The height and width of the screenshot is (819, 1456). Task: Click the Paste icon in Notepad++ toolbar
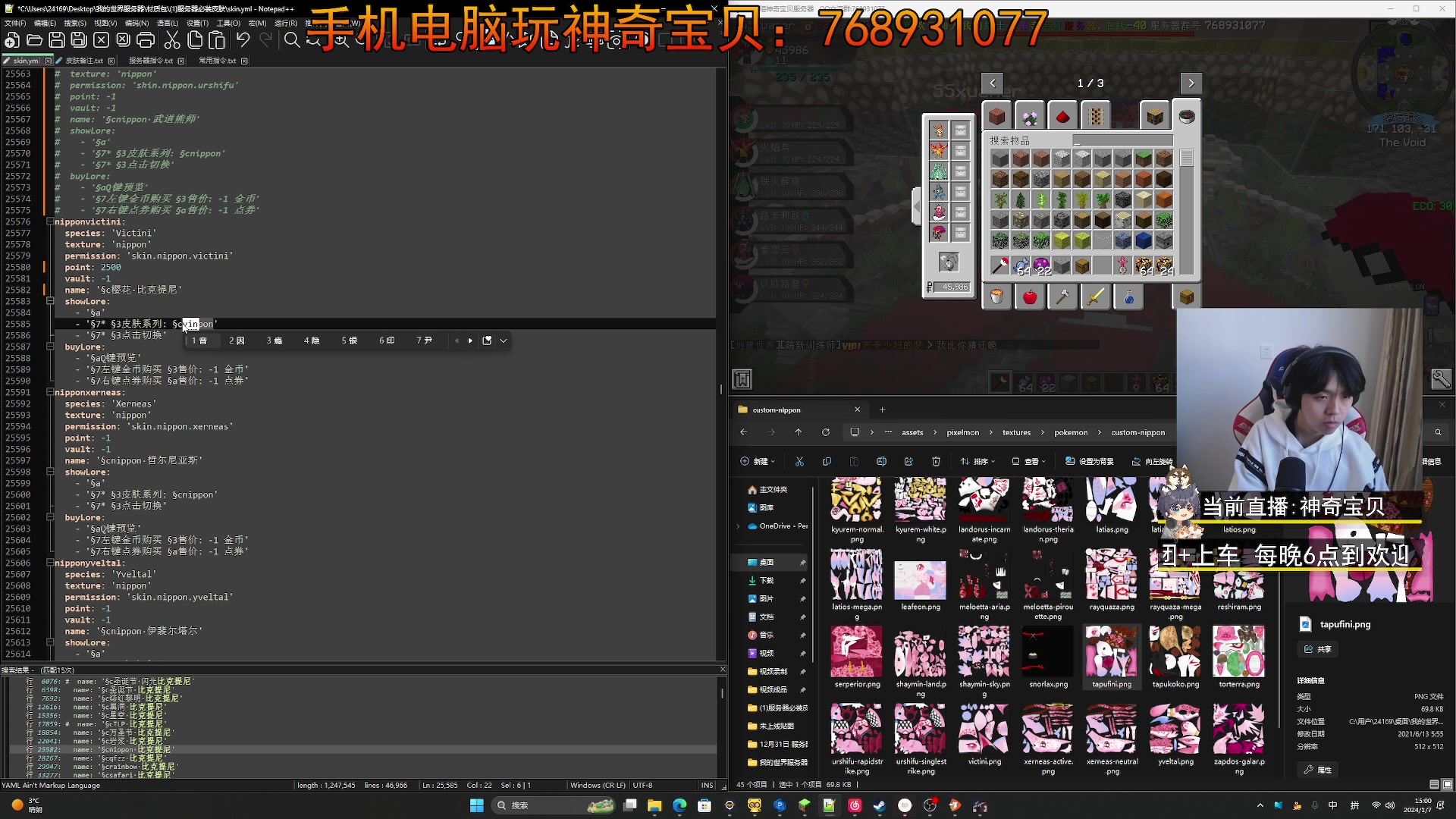pyautogui.click(x=217, y=40)
